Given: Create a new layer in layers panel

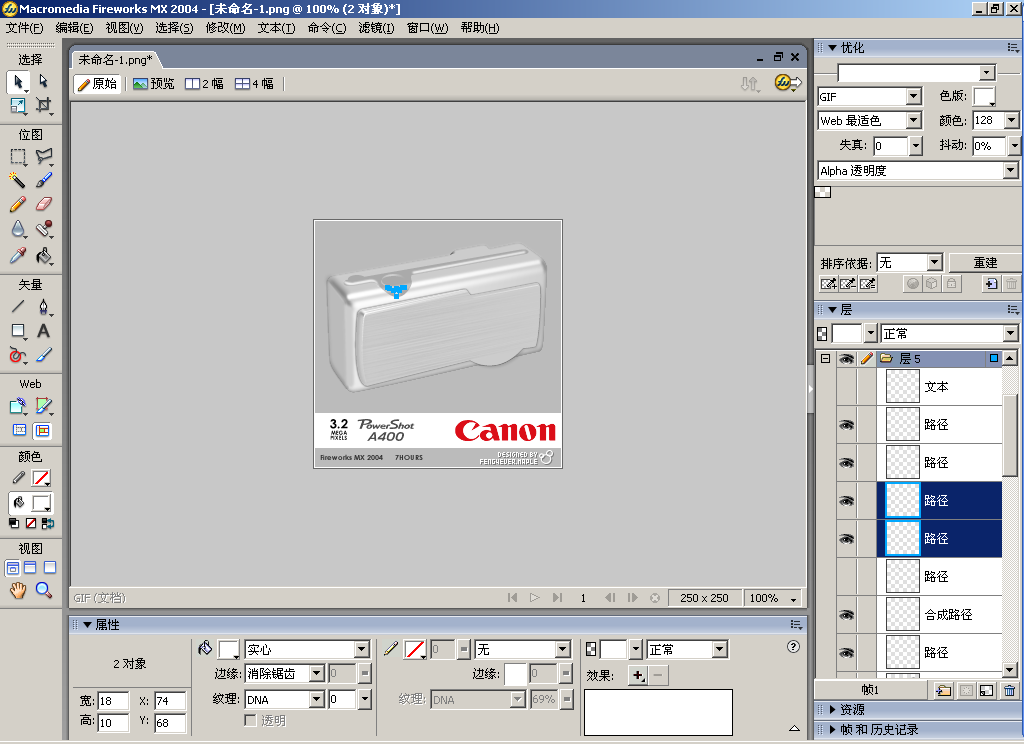Looking at the screenshot, I should [943, 690].
